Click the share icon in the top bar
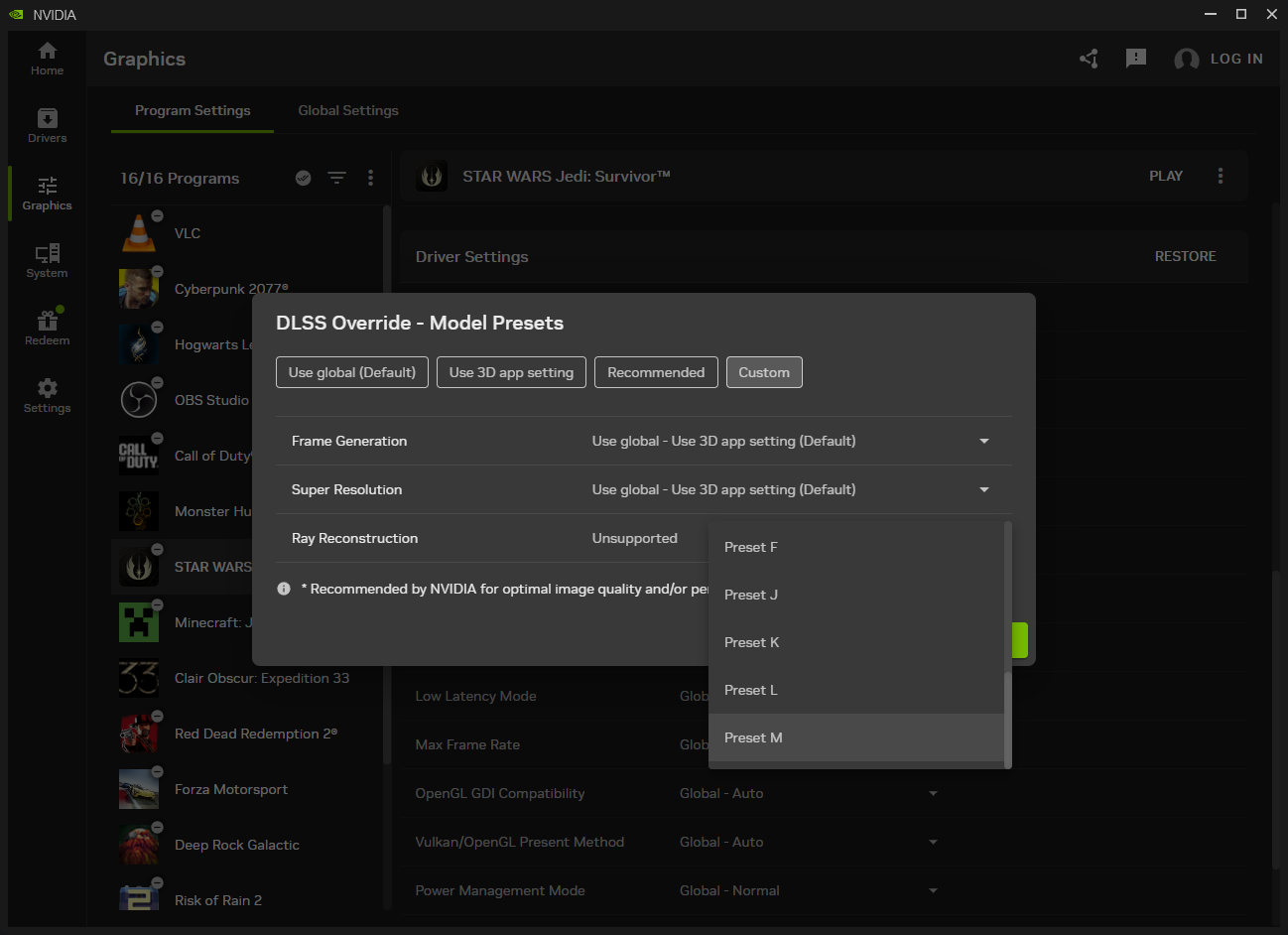The image size is (1288, 935). pyautogui.click(x=1089, y=59)
